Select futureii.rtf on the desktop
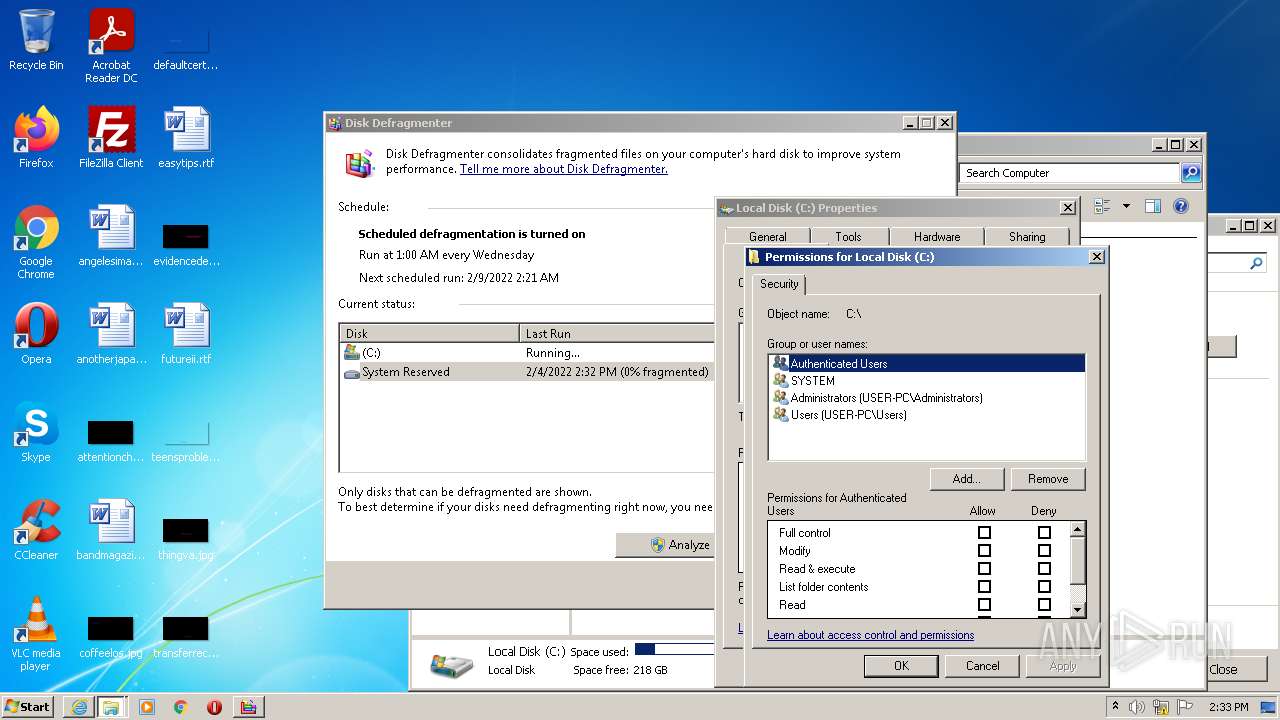This screenshot has height=720, width=1280. (186, 334)
